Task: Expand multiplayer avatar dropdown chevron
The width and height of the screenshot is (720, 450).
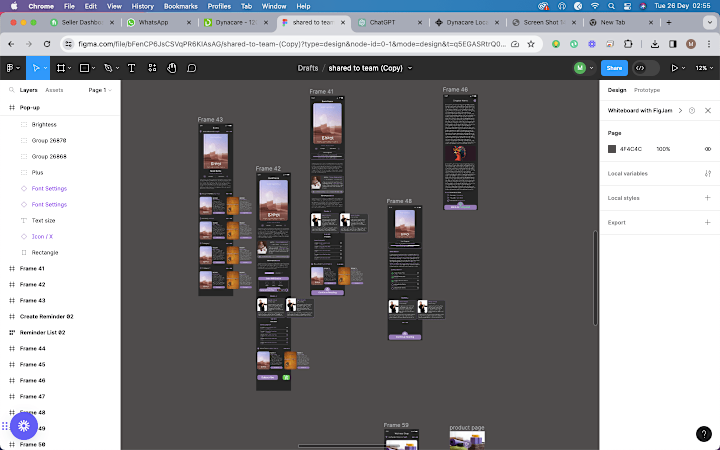Action: (591, 68)
